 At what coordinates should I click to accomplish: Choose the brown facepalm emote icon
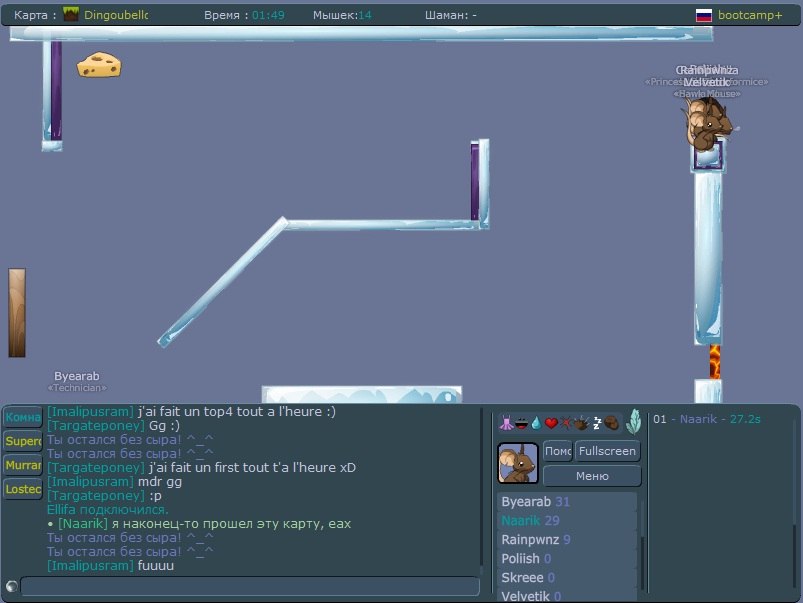click(x=611, y=423)
